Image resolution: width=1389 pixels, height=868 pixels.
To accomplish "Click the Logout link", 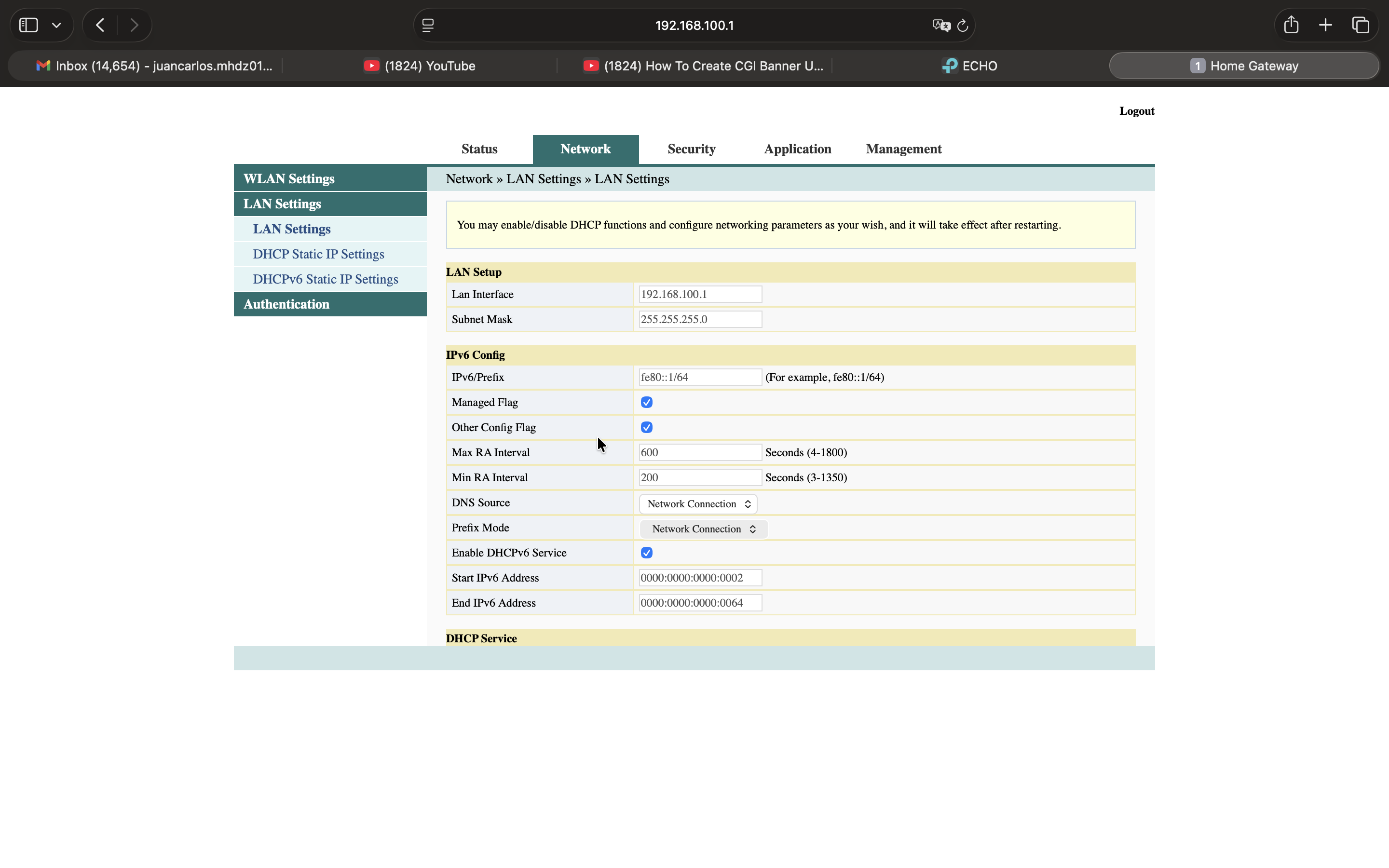I will [1136, 111].
